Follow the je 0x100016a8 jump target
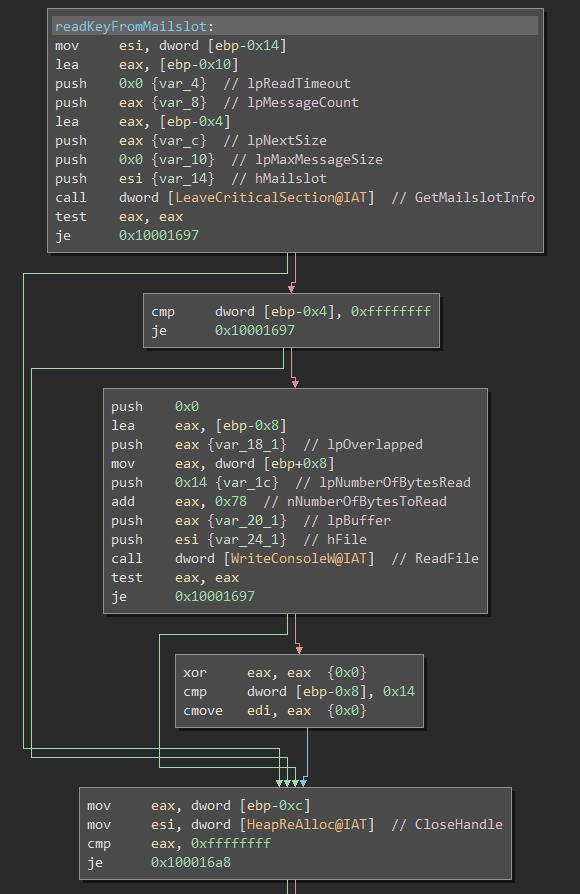 [x=190, y=863]
